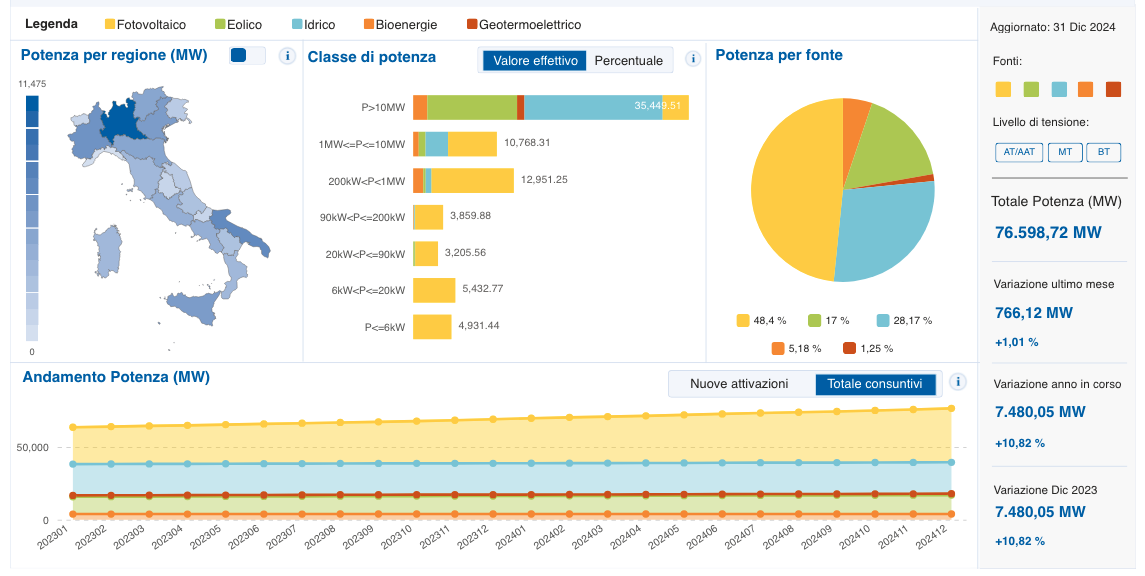Click Geotermoelettrico in the top legend
The image size is (1145, 576).
click(x=524, y=25)
